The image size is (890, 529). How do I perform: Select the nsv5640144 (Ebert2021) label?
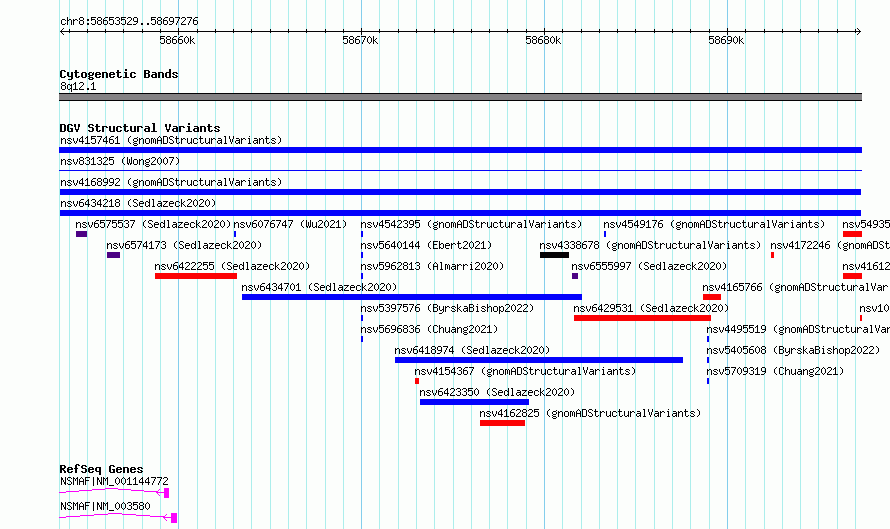(426, 245)
